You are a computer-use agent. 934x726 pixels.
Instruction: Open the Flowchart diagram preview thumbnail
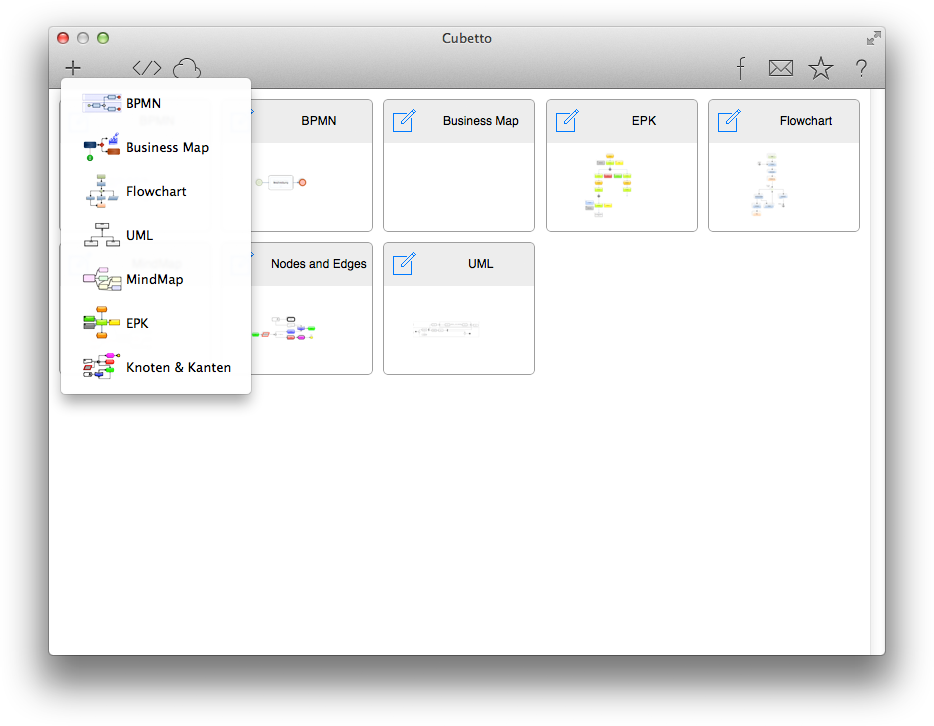(771, 185)
